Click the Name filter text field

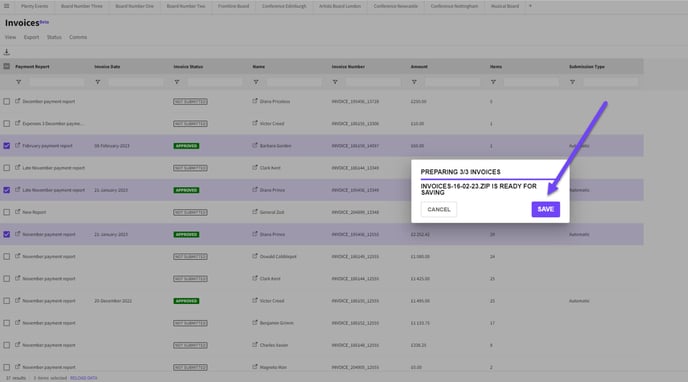(x=294, y=82)
